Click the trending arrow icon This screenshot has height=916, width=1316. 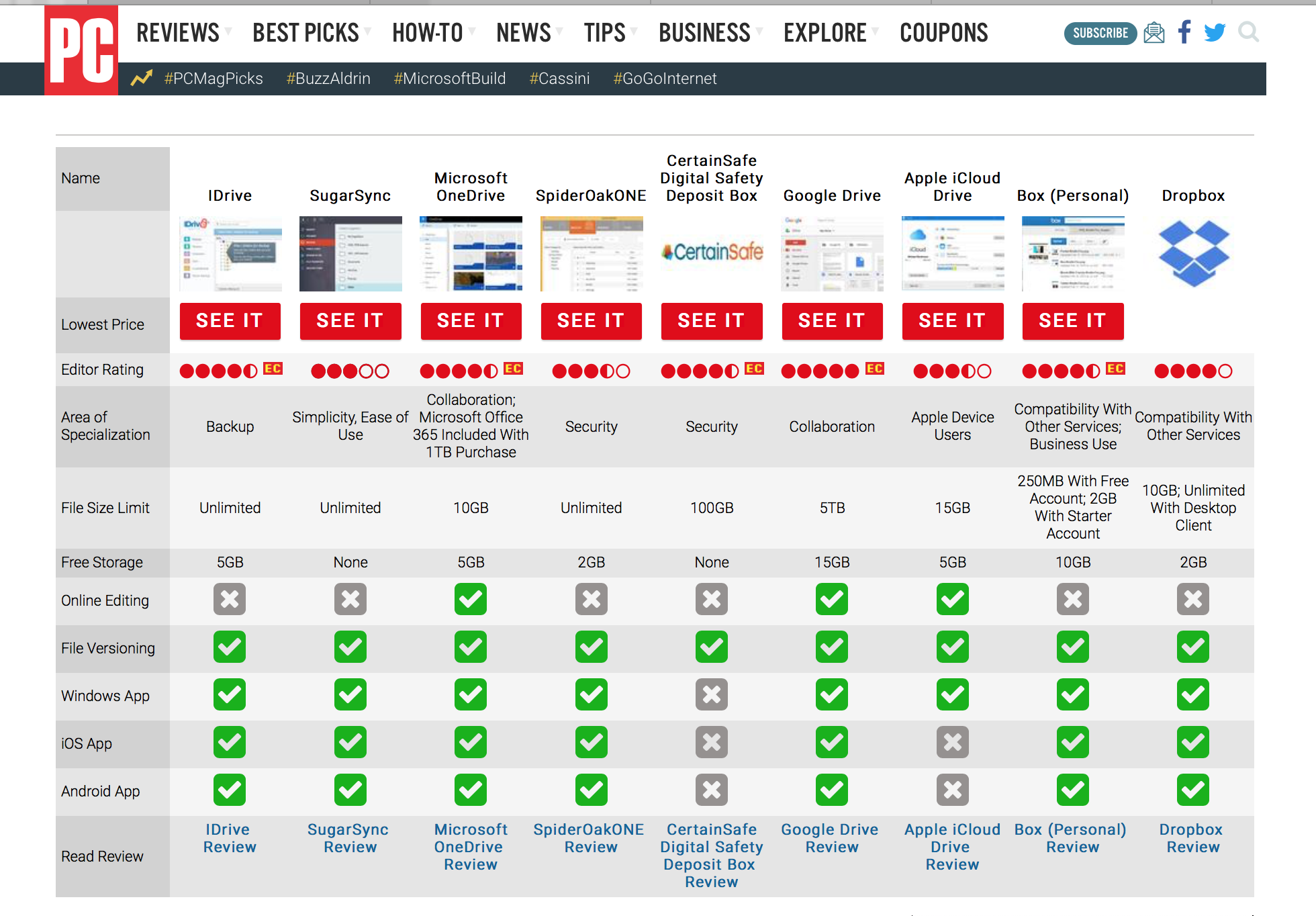coord(142,79)
